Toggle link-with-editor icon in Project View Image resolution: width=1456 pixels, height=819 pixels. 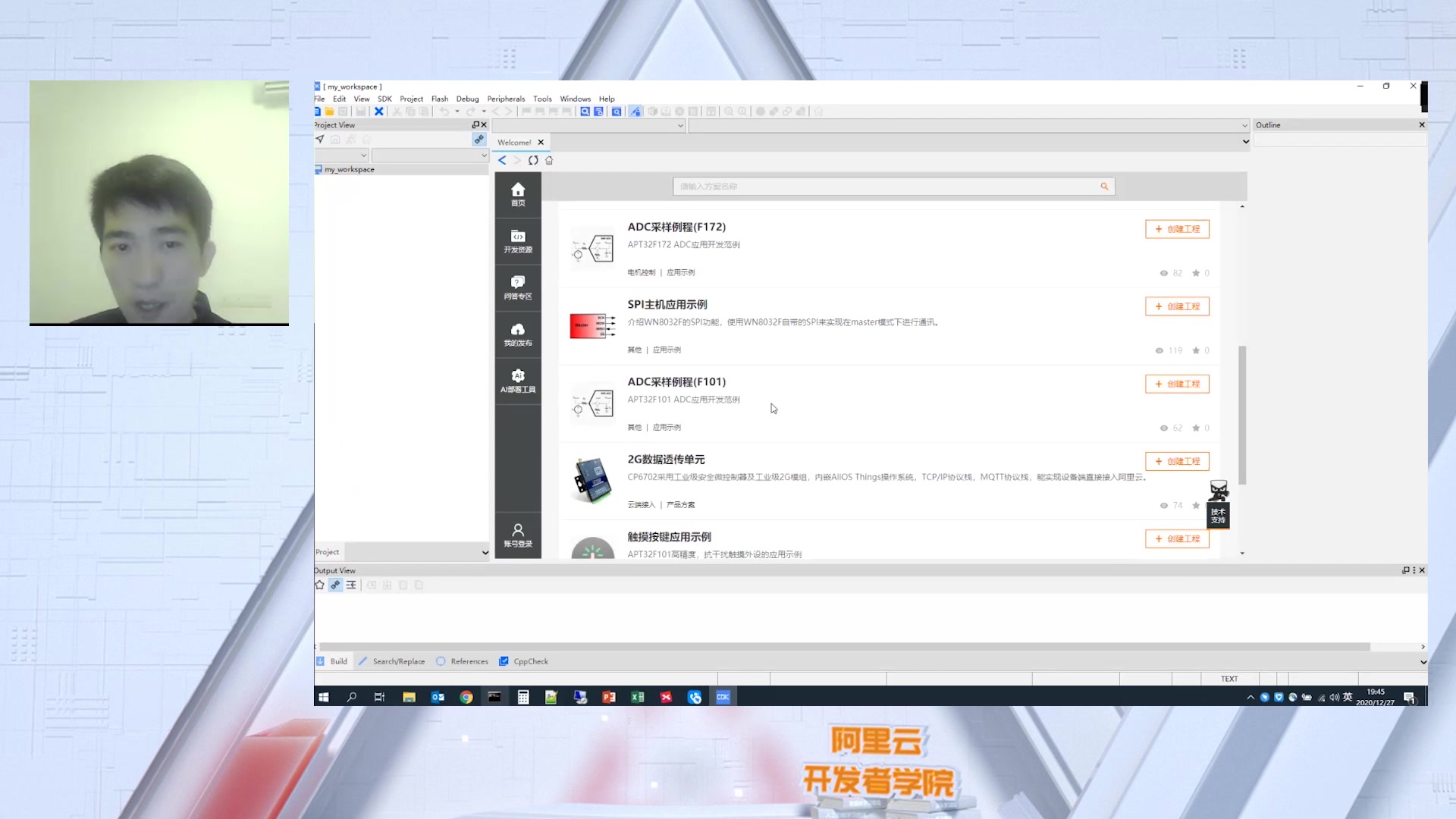point(479,140)
